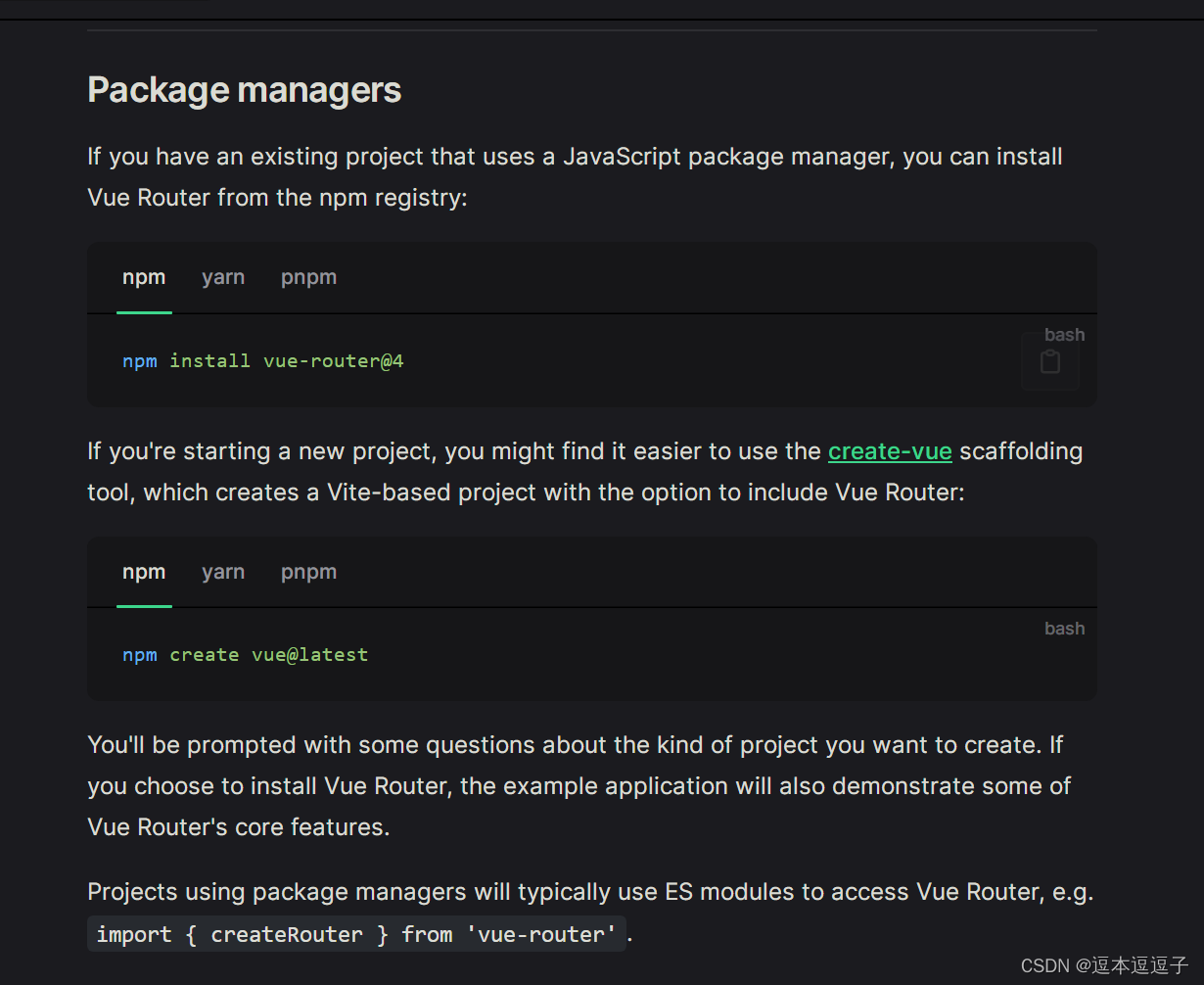Image resolution: width=1204 pixels, height=985 pixels.
Task: Select npm tab above create vue command
Action: tap(144, 572)
